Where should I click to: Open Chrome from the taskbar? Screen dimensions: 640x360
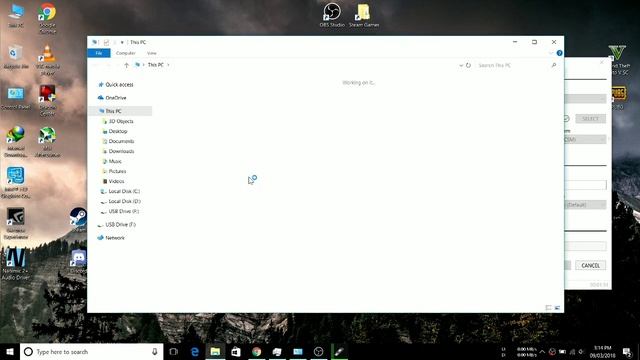pos(256,351)
